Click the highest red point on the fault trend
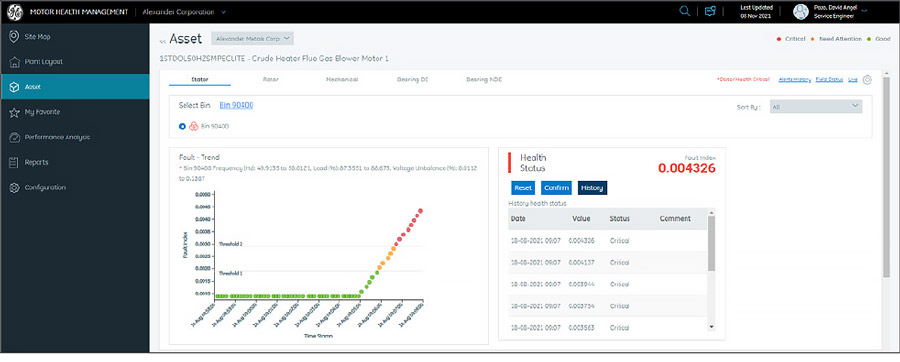The image size is (900, 362). point(421,211)
